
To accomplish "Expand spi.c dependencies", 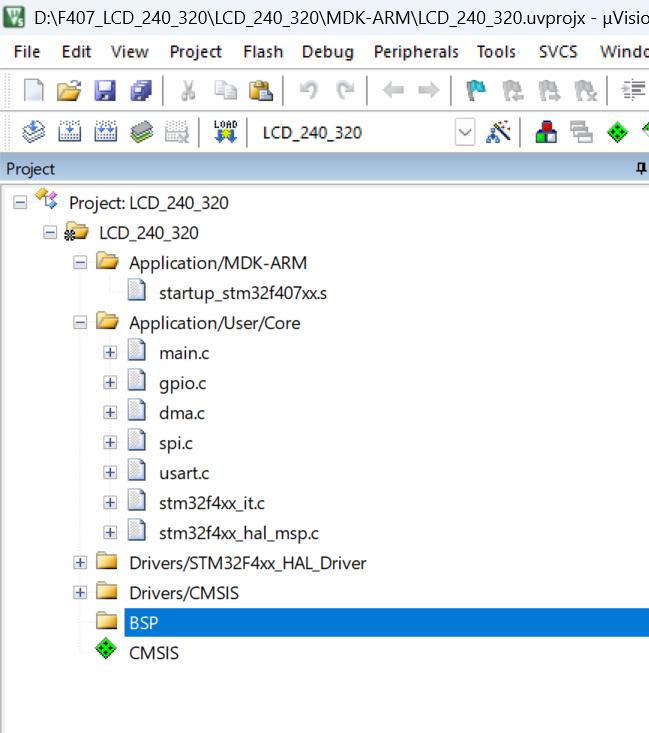I will click(x=110, y=442).
